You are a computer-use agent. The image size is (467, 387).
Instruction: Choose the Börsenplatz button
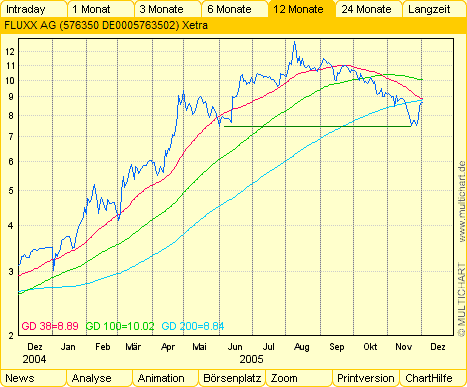pyautogui.click(x=232, y=378)
